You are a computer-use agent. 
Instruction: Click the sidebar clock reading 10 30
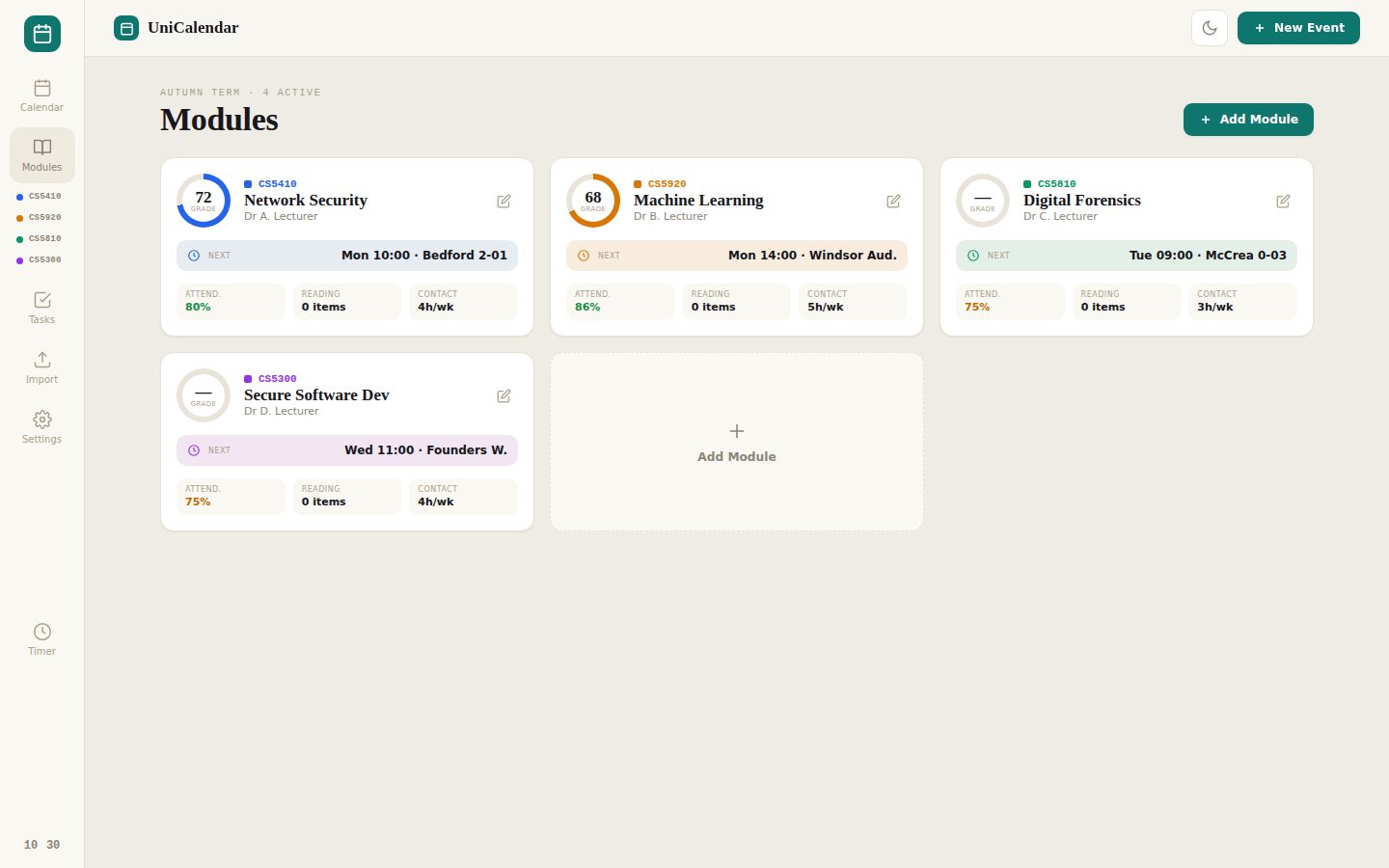tap(42, 845)
